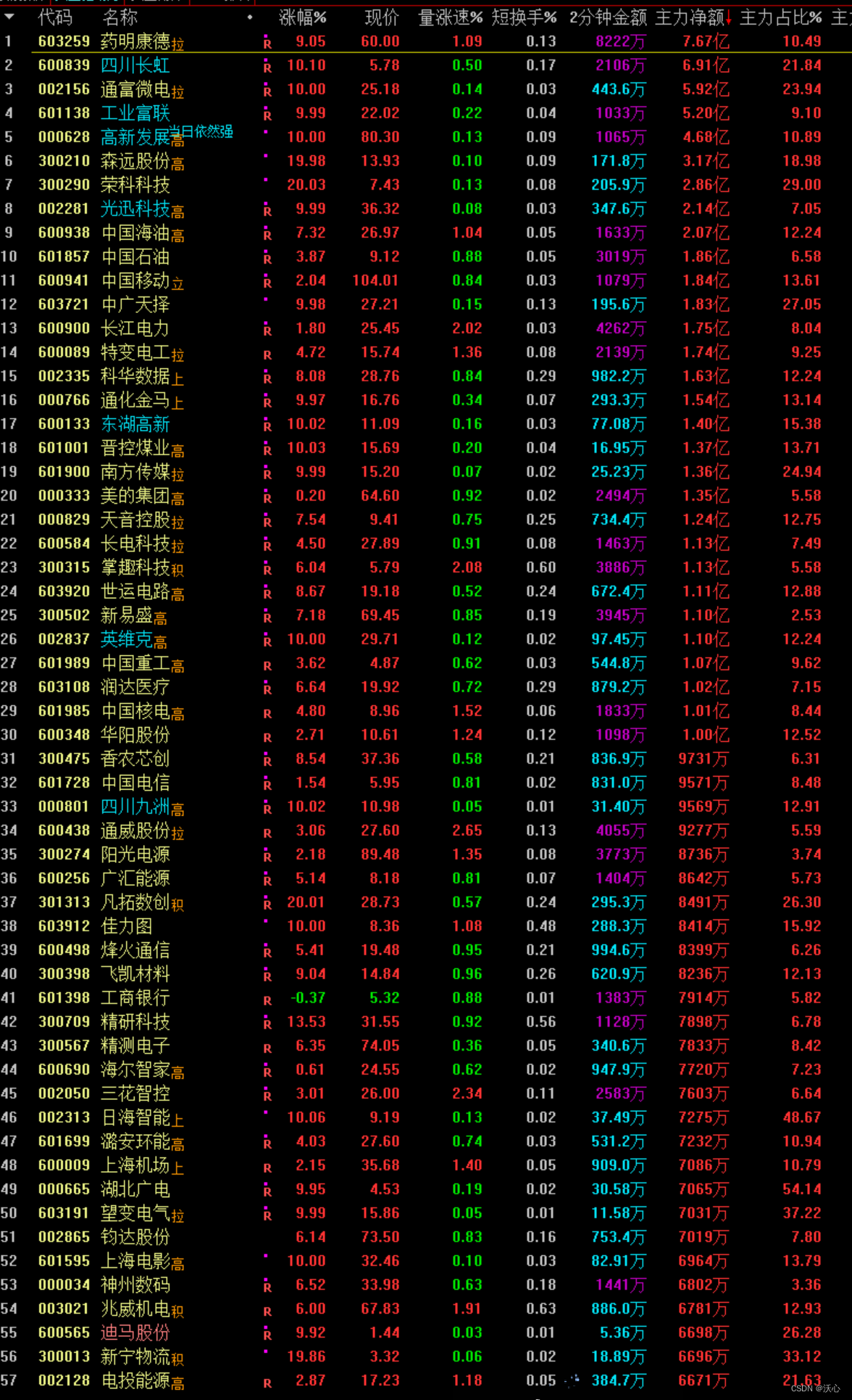Sort by the 代码 column header
Viewport: 852px width, 1400px height.
56,17
